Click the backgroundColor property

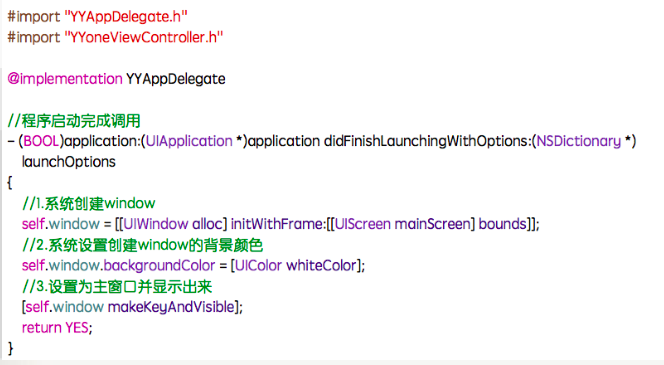coord(159,265)
